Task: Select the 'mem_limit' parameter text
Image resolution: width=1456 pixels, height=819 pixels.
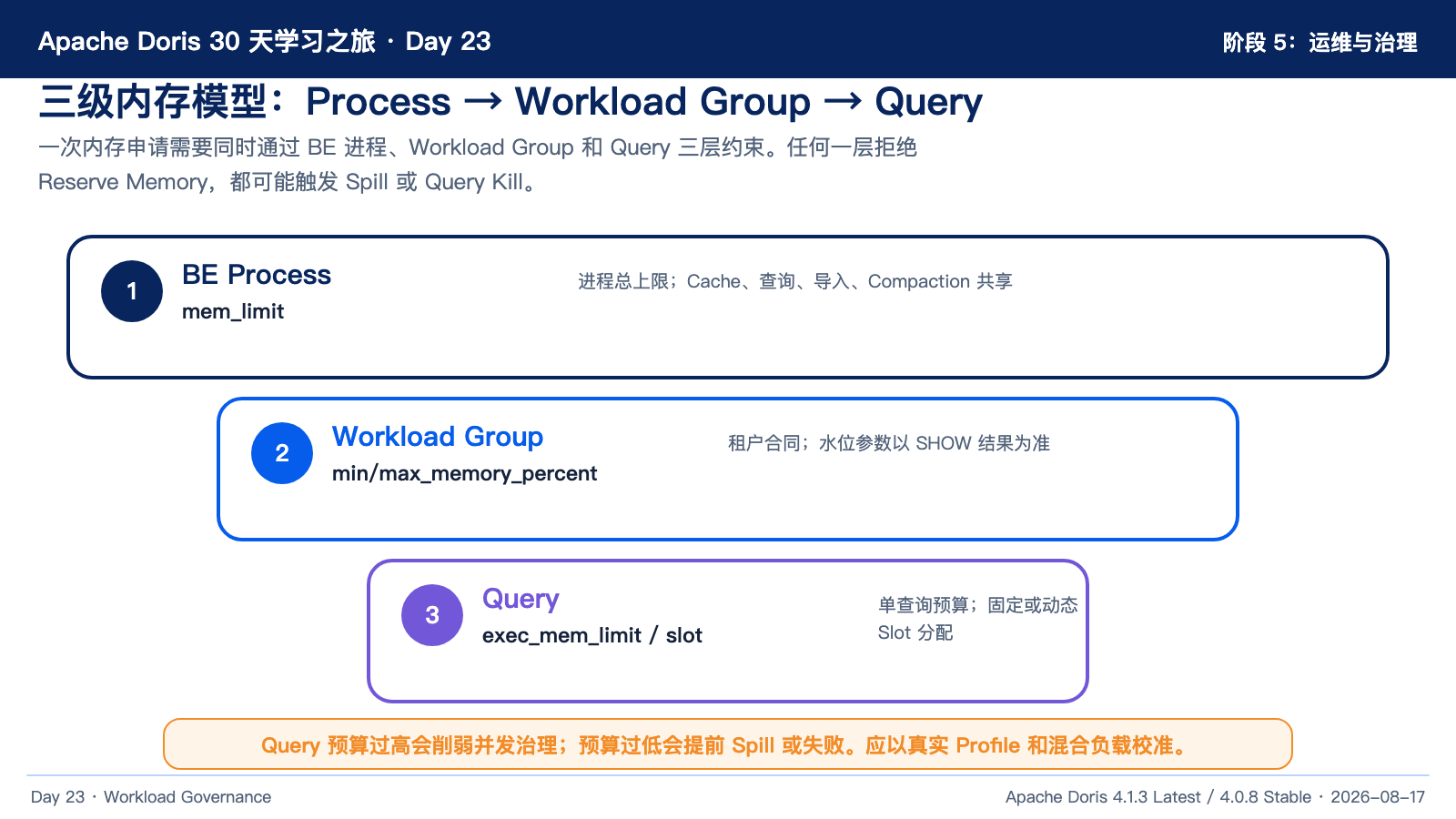Action: point(233,311)
